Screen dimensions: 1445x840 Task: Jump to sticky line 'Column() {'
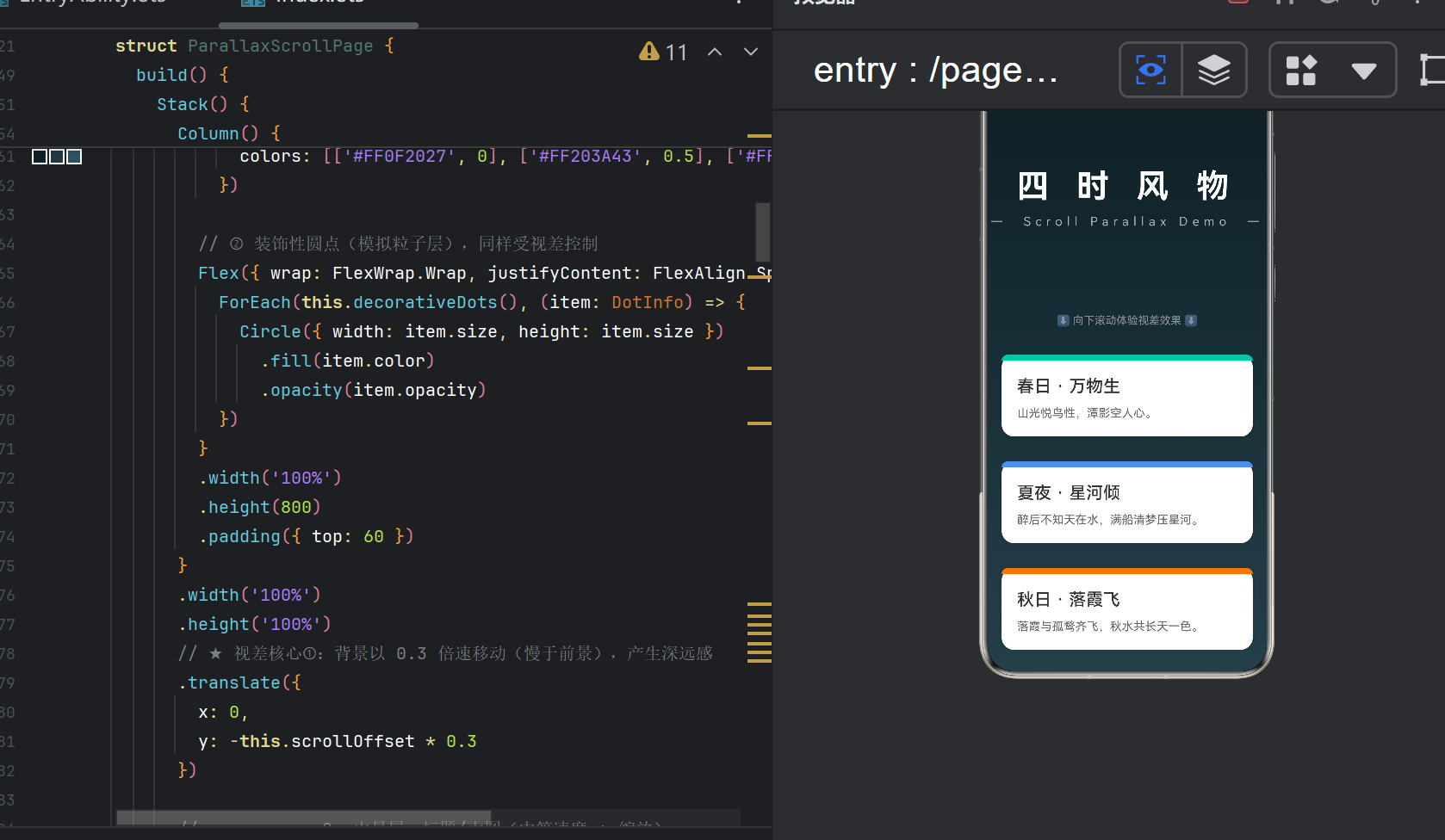tap(229, 133)
